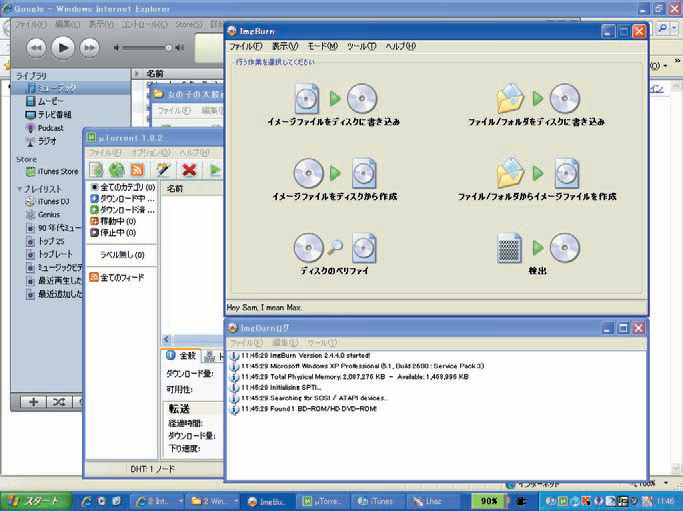Image resolution: width=683 pixels, height=511 pixels.
Task: Click iTunes previous track button
Action: tap(36, 47)
